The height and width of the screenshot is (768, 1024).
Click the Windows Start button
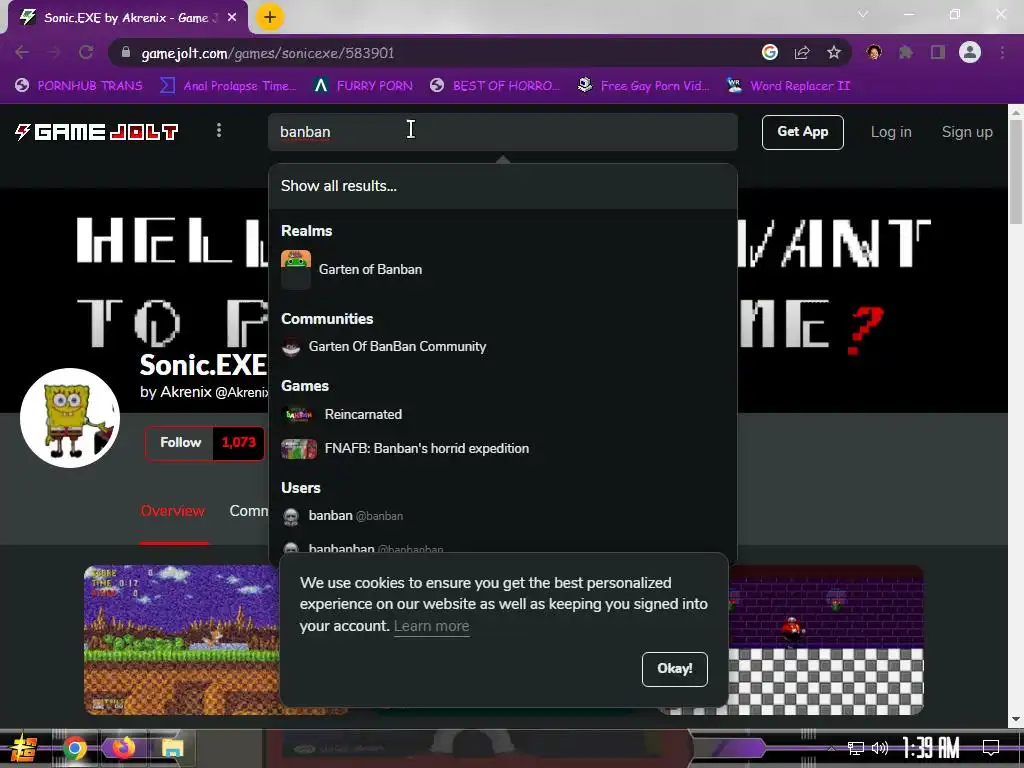(x=24, y=748)
